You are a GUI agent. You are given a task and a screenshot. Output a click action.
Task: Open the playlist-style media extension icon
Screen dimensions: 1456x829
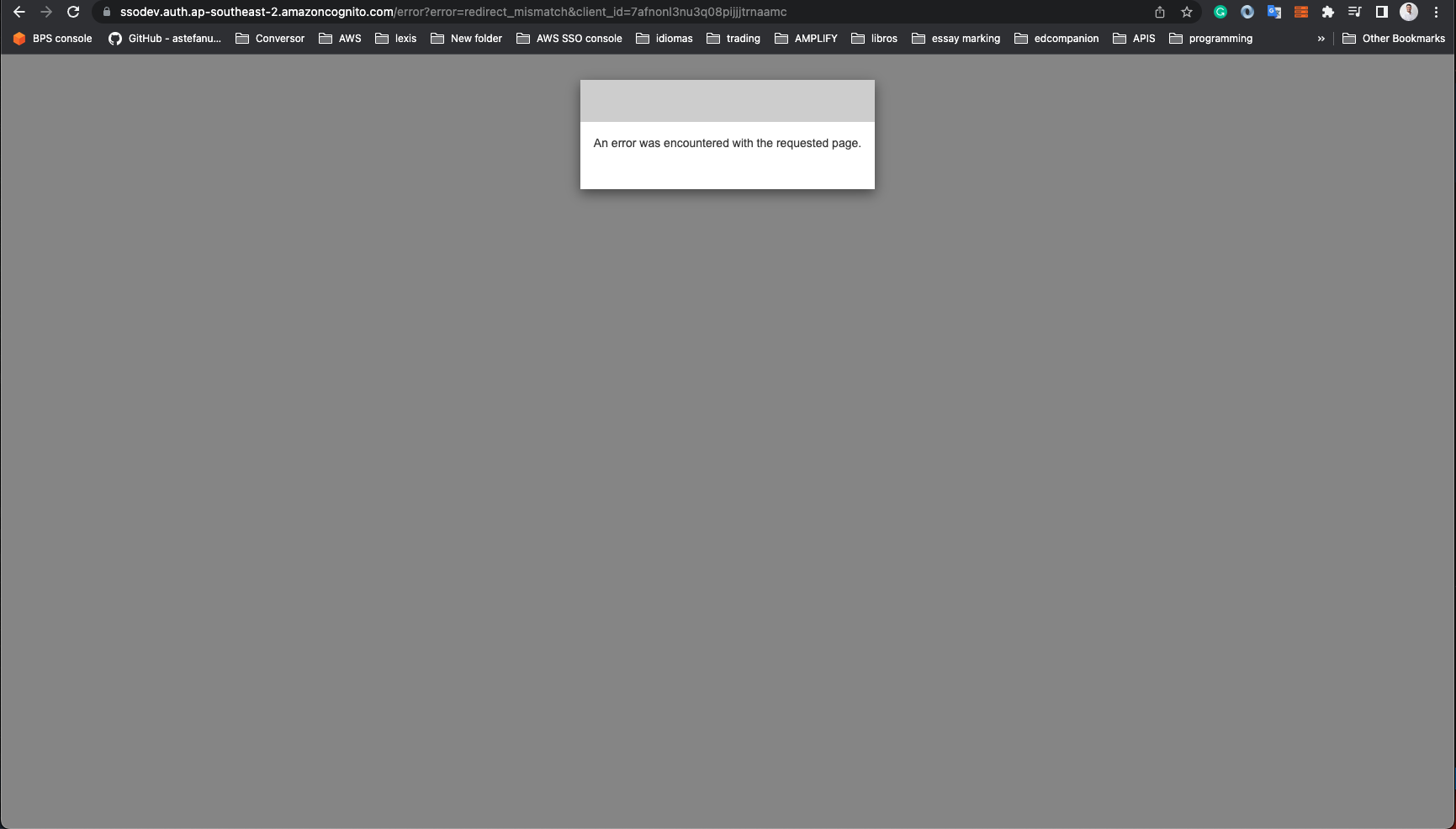click(x=1355, y=12)
